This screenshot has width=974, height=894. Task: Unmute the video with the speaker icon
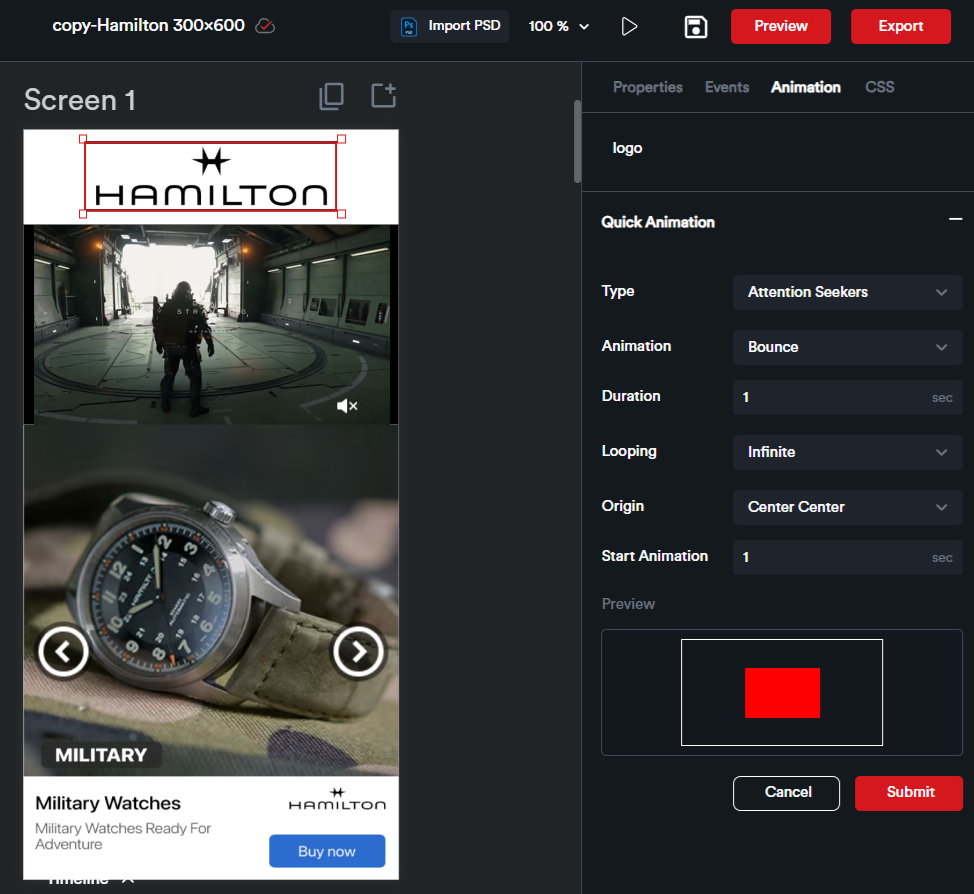347,406
